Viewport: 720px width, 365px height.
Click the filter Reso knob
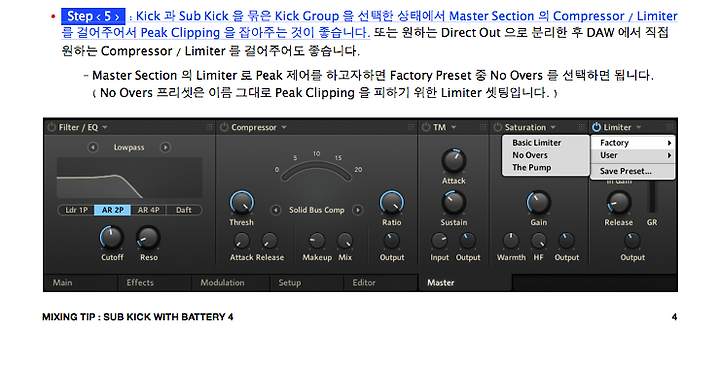click(148, 238)
